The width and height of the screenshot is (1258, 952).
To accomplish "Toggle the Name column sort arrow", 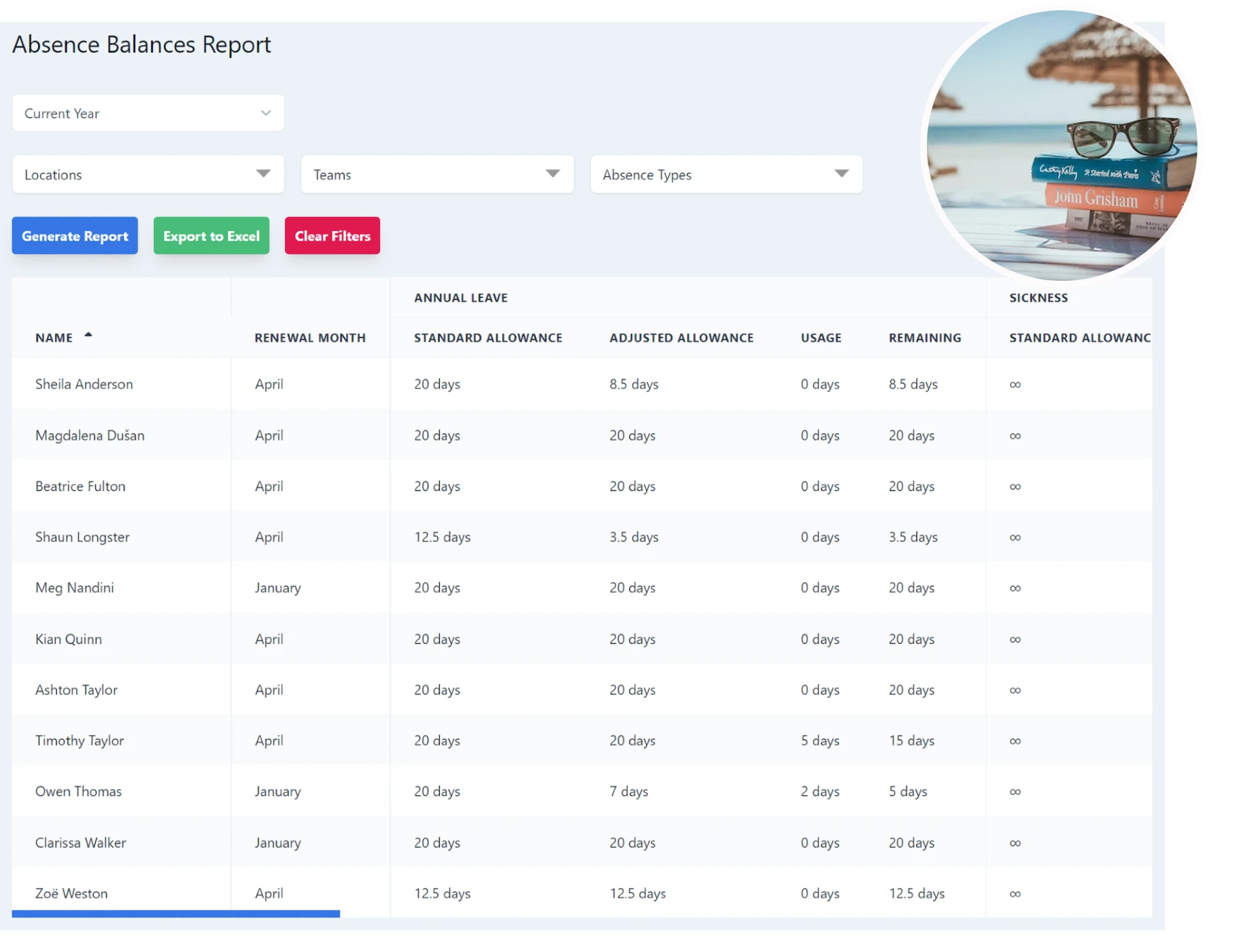I will [x=88, y=335].
